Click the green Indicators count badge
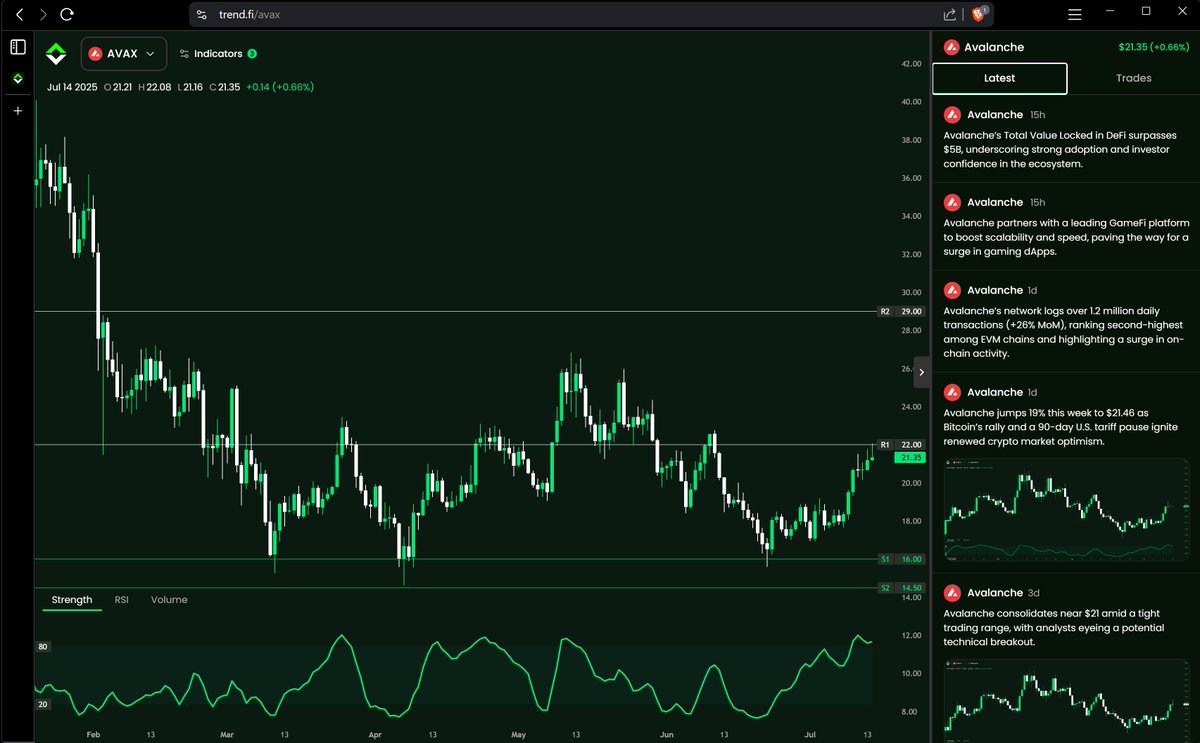This screenshot has width=1200, height=743. (x=252, y=54)
